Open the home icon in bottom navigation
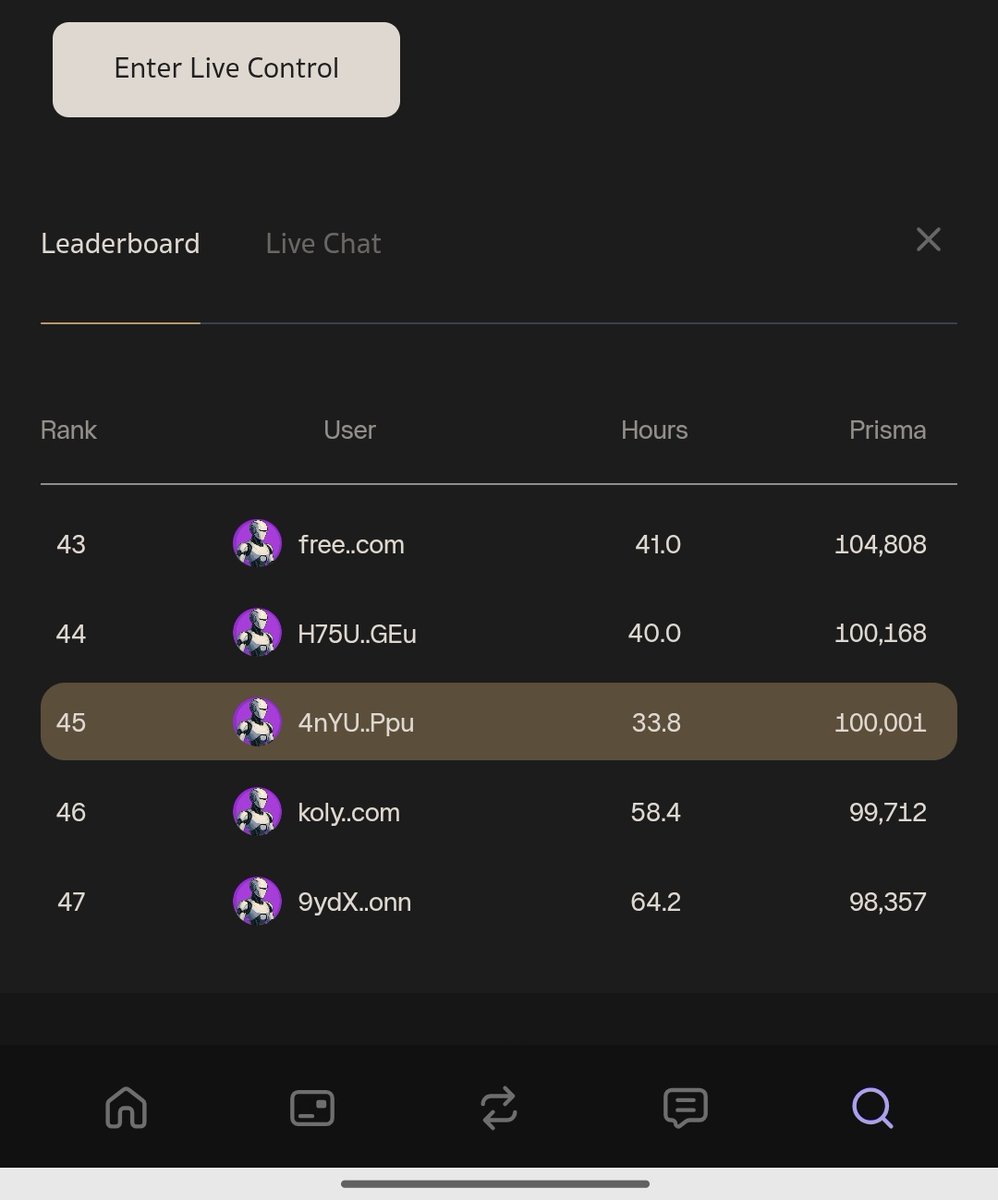The height and width of the screenshot is (1200, 998). click(126, 1108)
